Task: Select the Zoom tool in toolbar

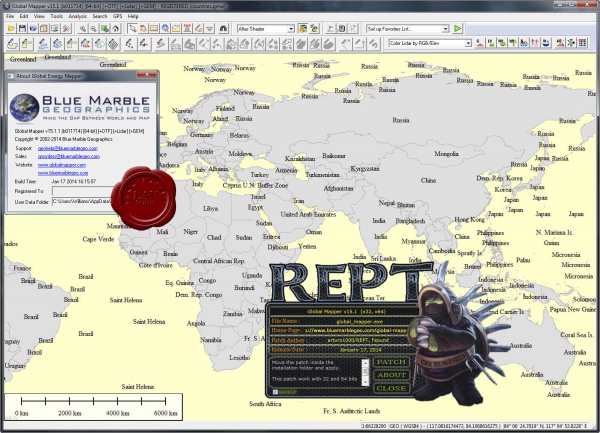Action: click(x=132, y=29)
